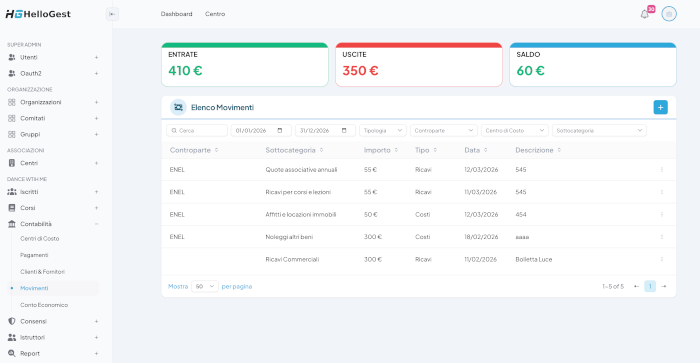This screenshot has height=363, width=700.
Task: Click the HelloGest logo
Action: click(38, 14)
